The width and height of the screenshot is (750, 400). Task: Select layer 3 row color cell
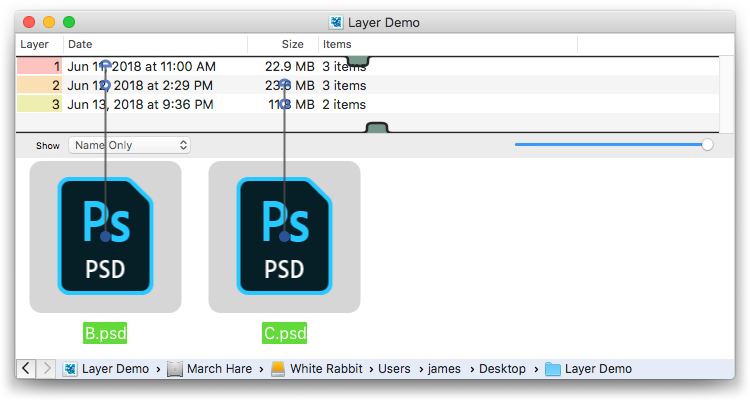pos(39,104)
